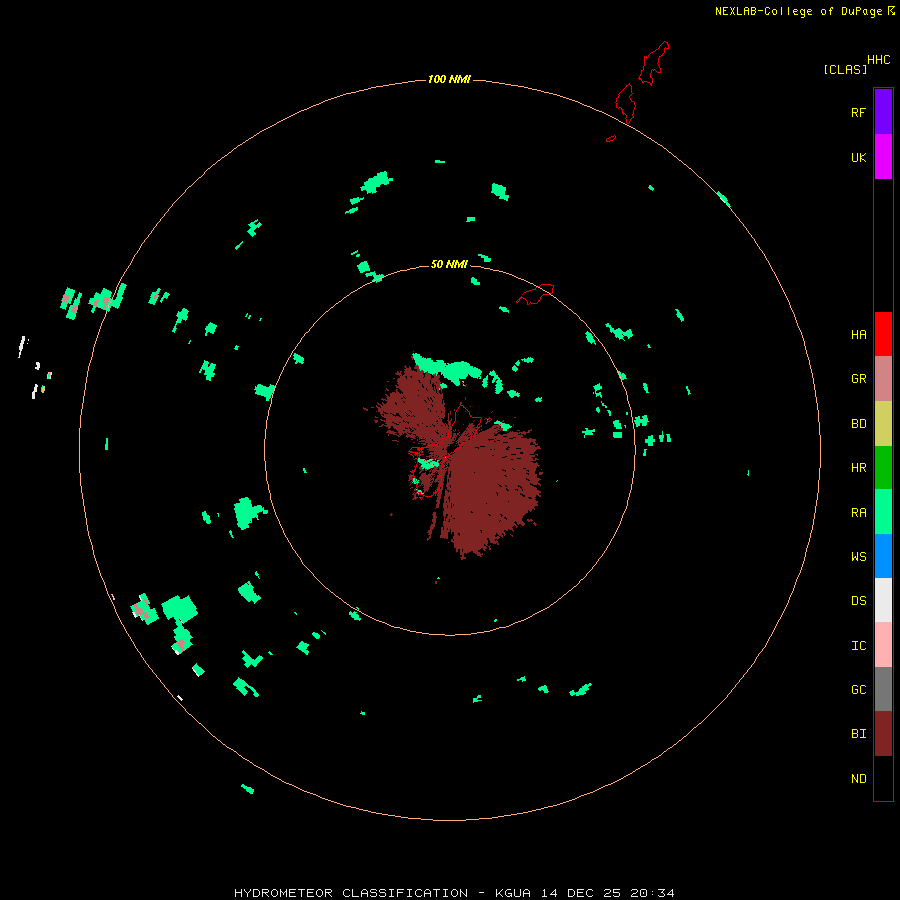
Task: Click the GC legend label
Action: pos(858,690)
